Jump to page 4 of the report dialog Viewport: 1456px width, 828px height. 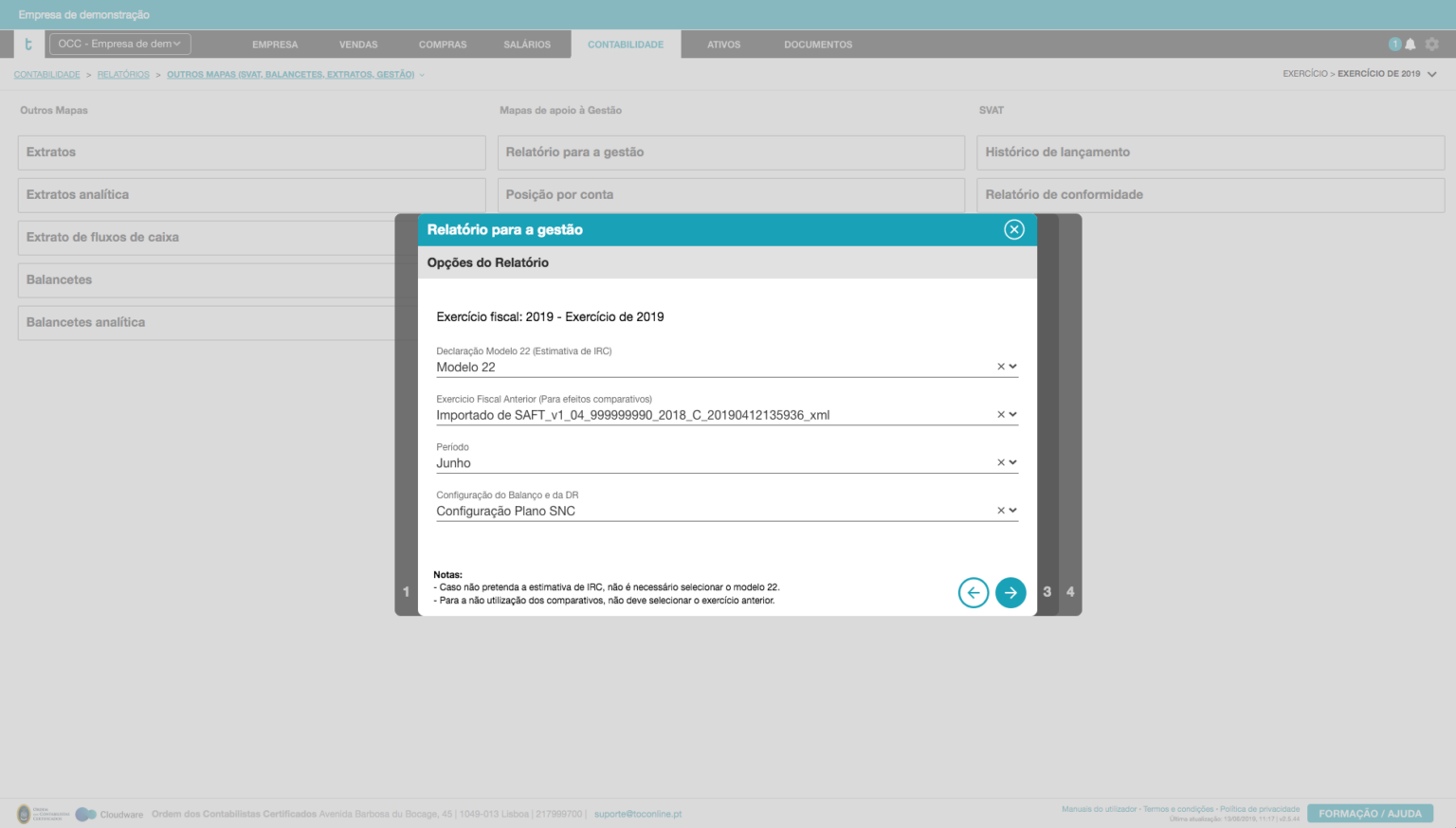1069,591
